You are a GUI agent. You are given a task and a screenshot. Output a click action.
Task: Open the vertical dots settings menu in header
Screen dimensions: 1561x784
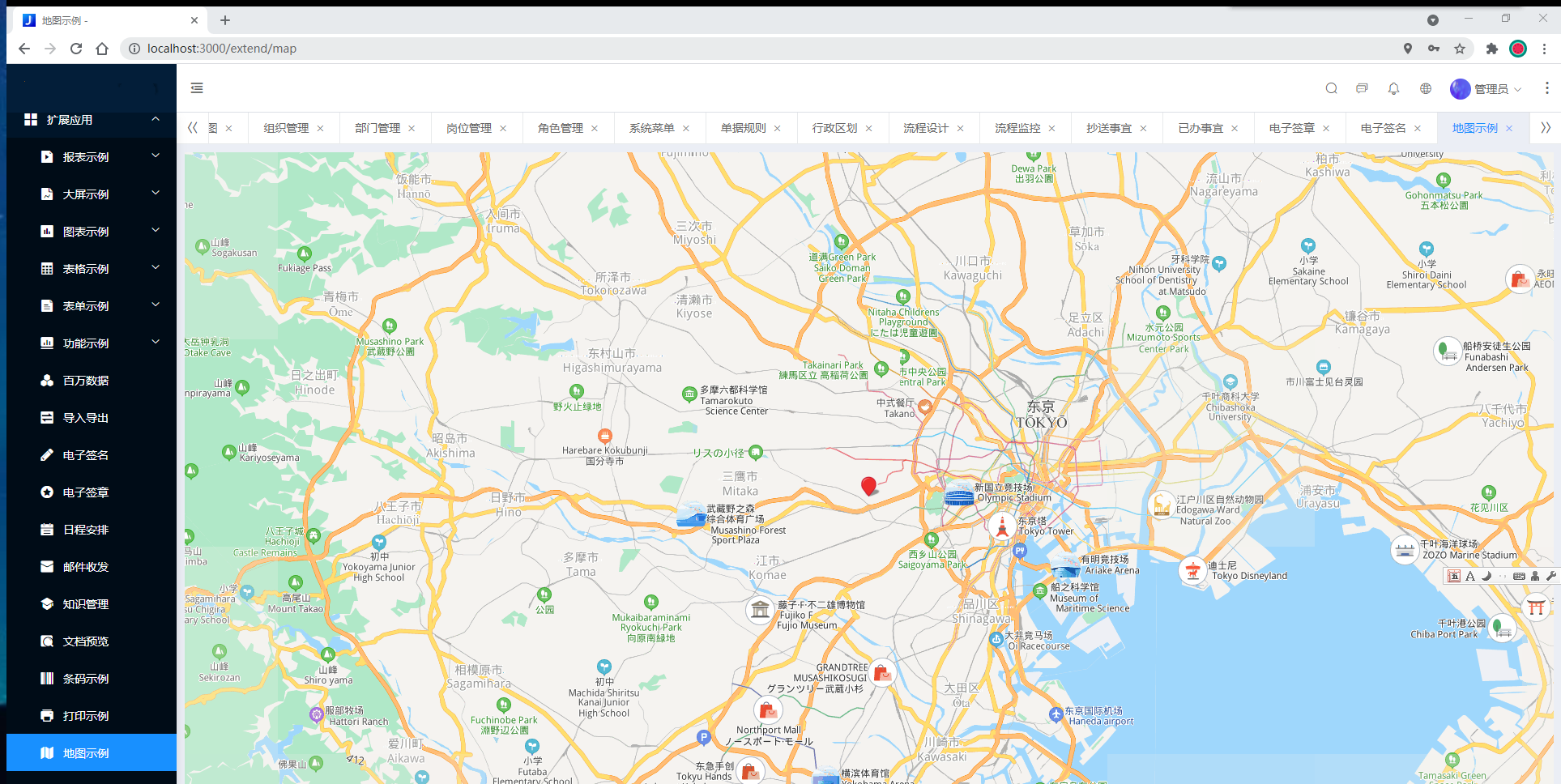click(x=1546, y=88)
